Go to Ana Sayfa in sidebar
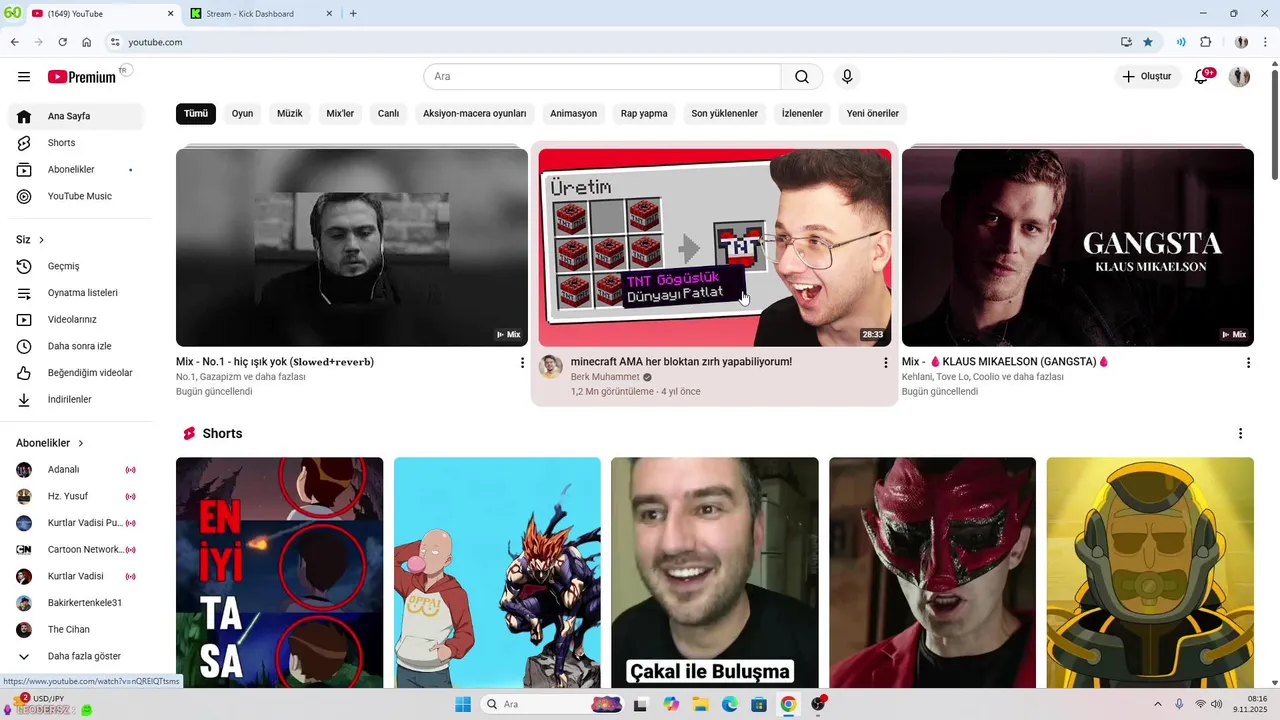This screenshot has width=1280, height=720. point(76,116)
